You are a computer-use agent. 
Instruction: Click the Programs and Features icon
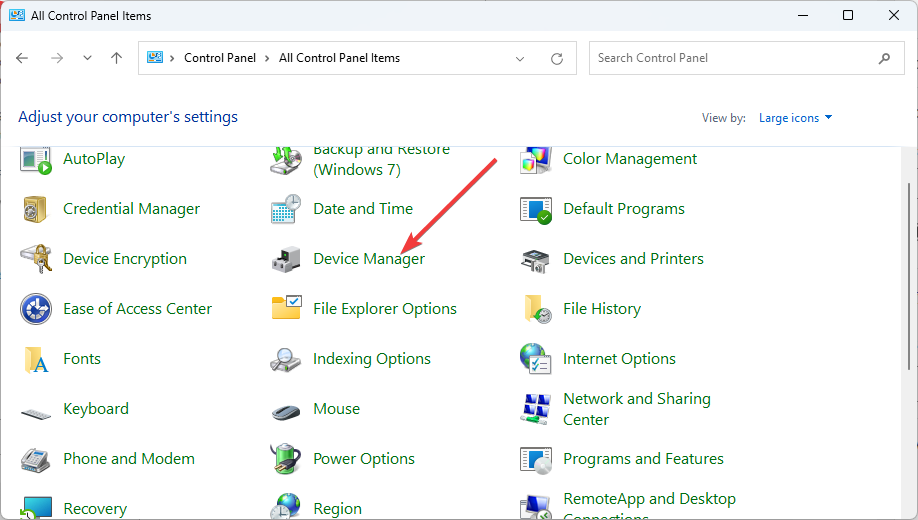click(x=536, y=460)
